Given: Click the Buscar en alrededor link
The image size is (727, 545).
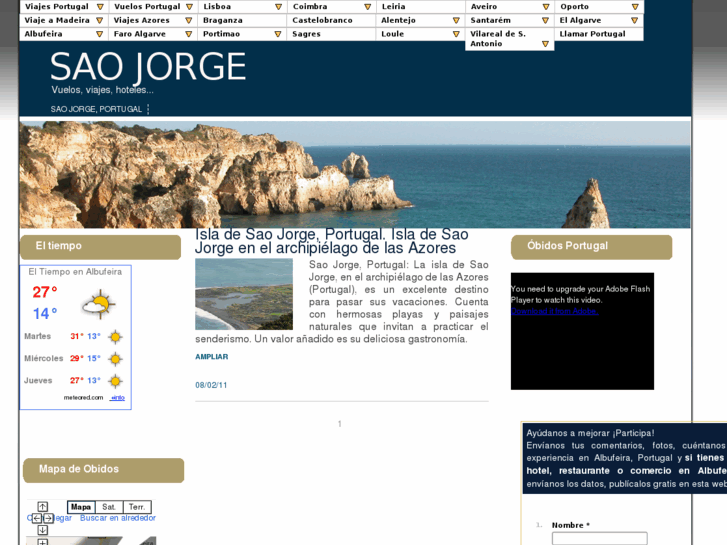Looking at the screenshot, I should tap(118, 518).
